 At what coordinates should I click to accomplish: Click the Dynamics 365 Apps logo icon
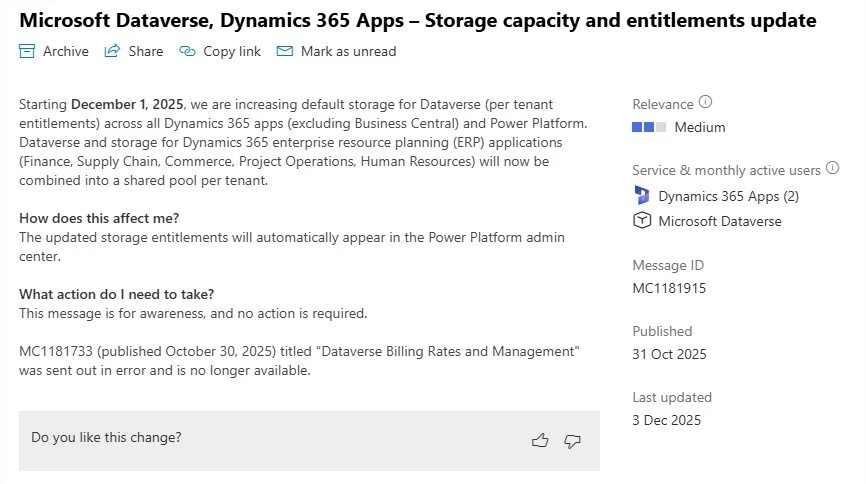pyautogui.click(x=642, y=195)
